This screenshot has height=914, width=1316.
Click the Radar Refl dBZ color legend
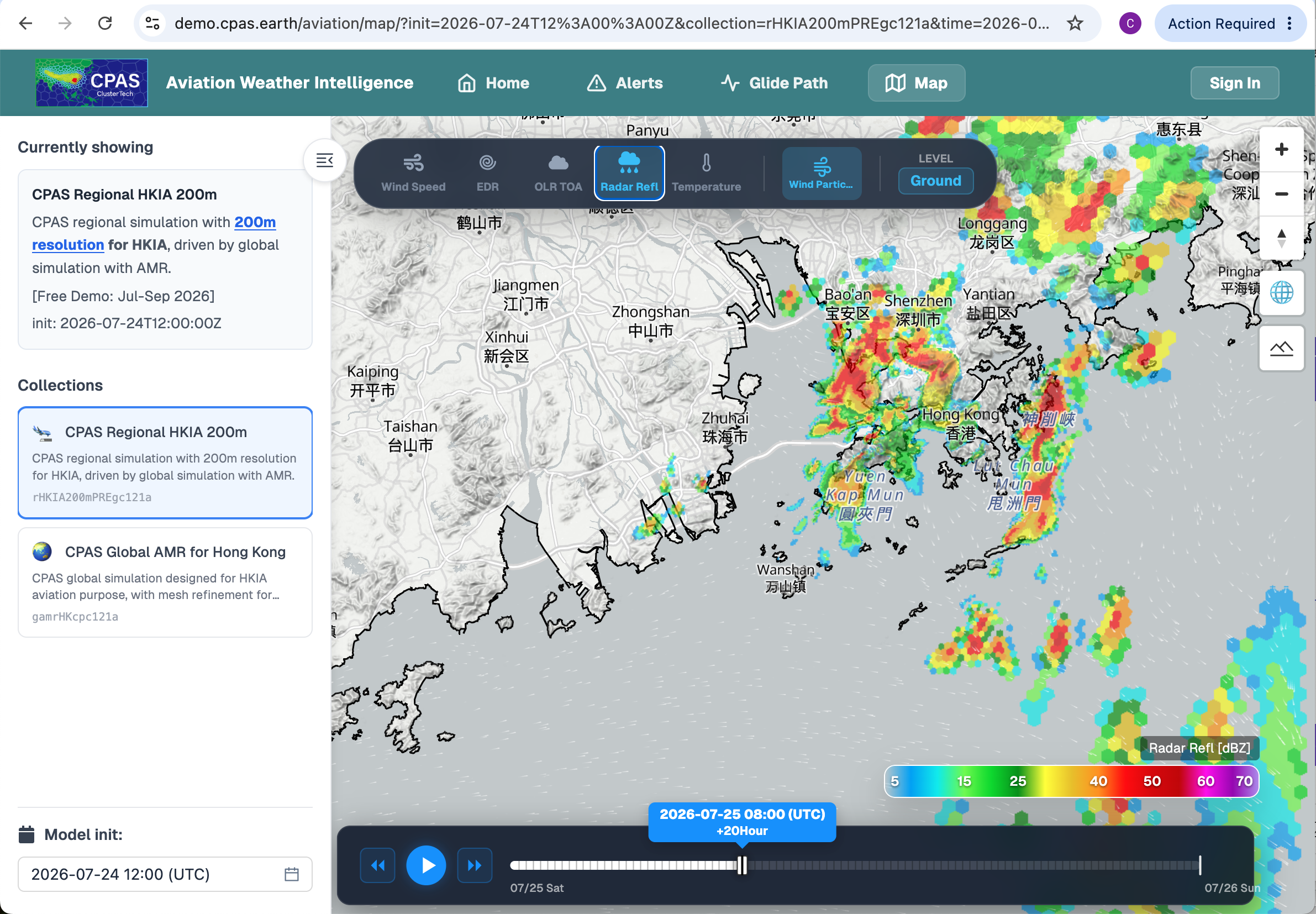[x=1071, y=781]
